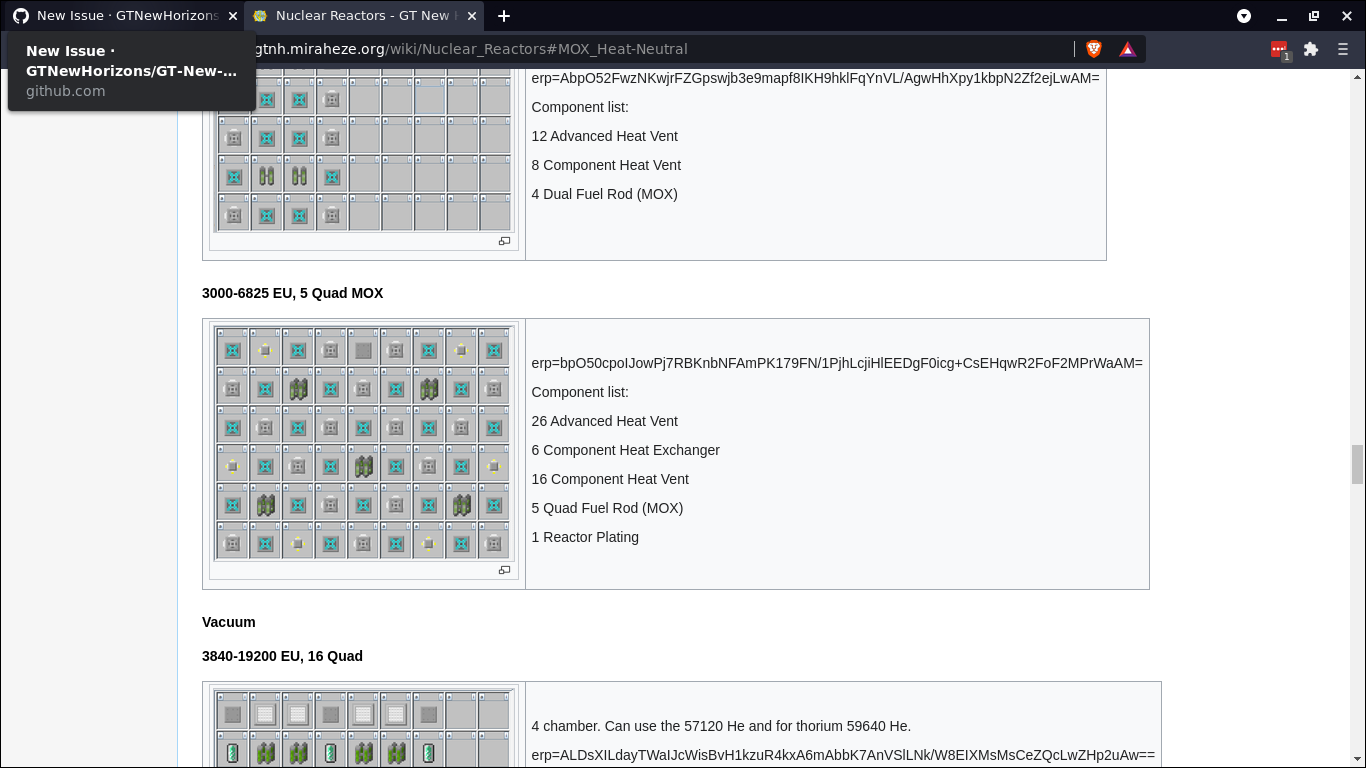Screen dimensions: 1366x768
Task: Click the GitHub favicon on the first tab
Action: 20,15
